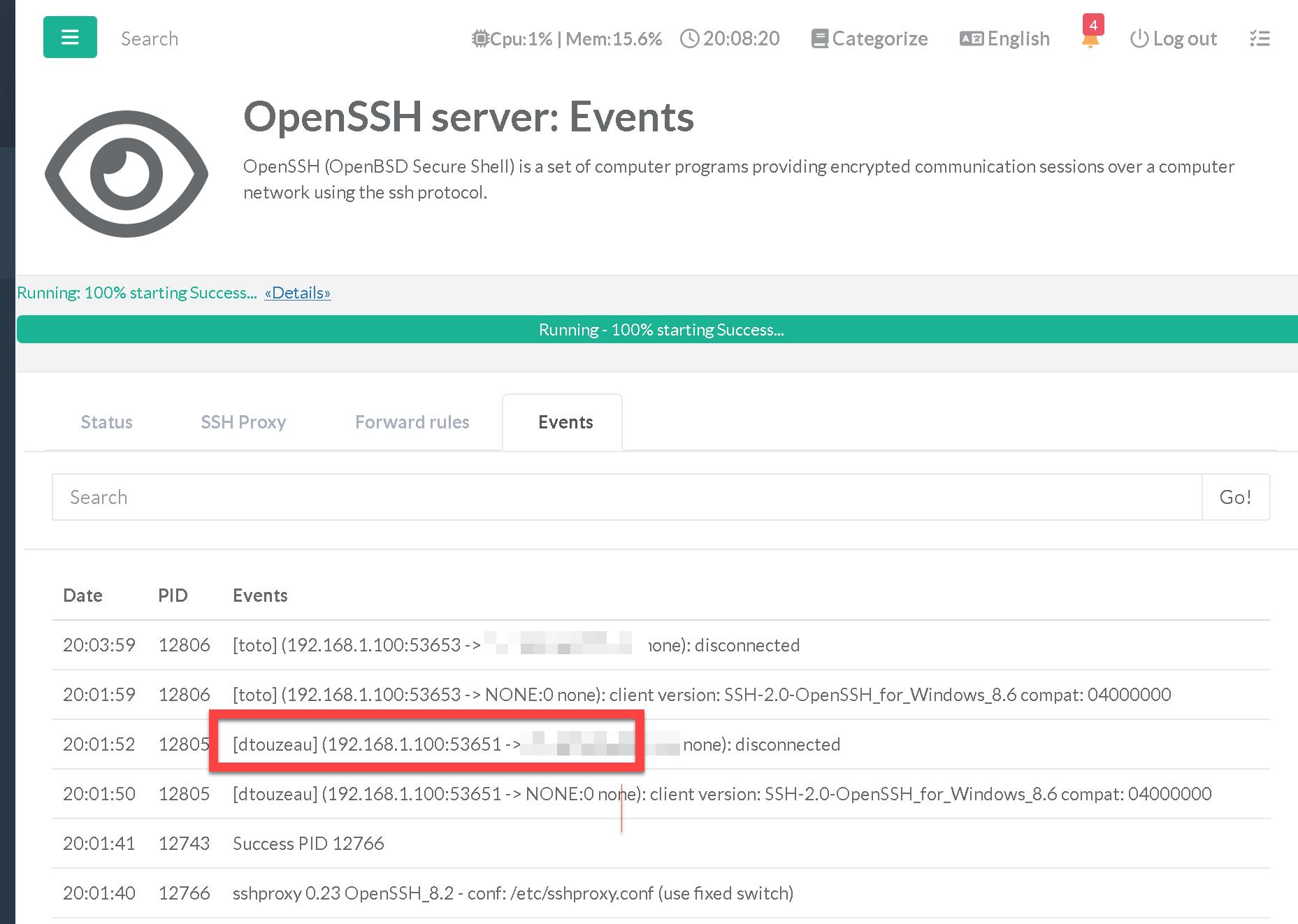The width and height of the screenshot is (1298, 924).
Task: Click the Log out power icon
Action: pyautogui.click(x=1139, y=38)
